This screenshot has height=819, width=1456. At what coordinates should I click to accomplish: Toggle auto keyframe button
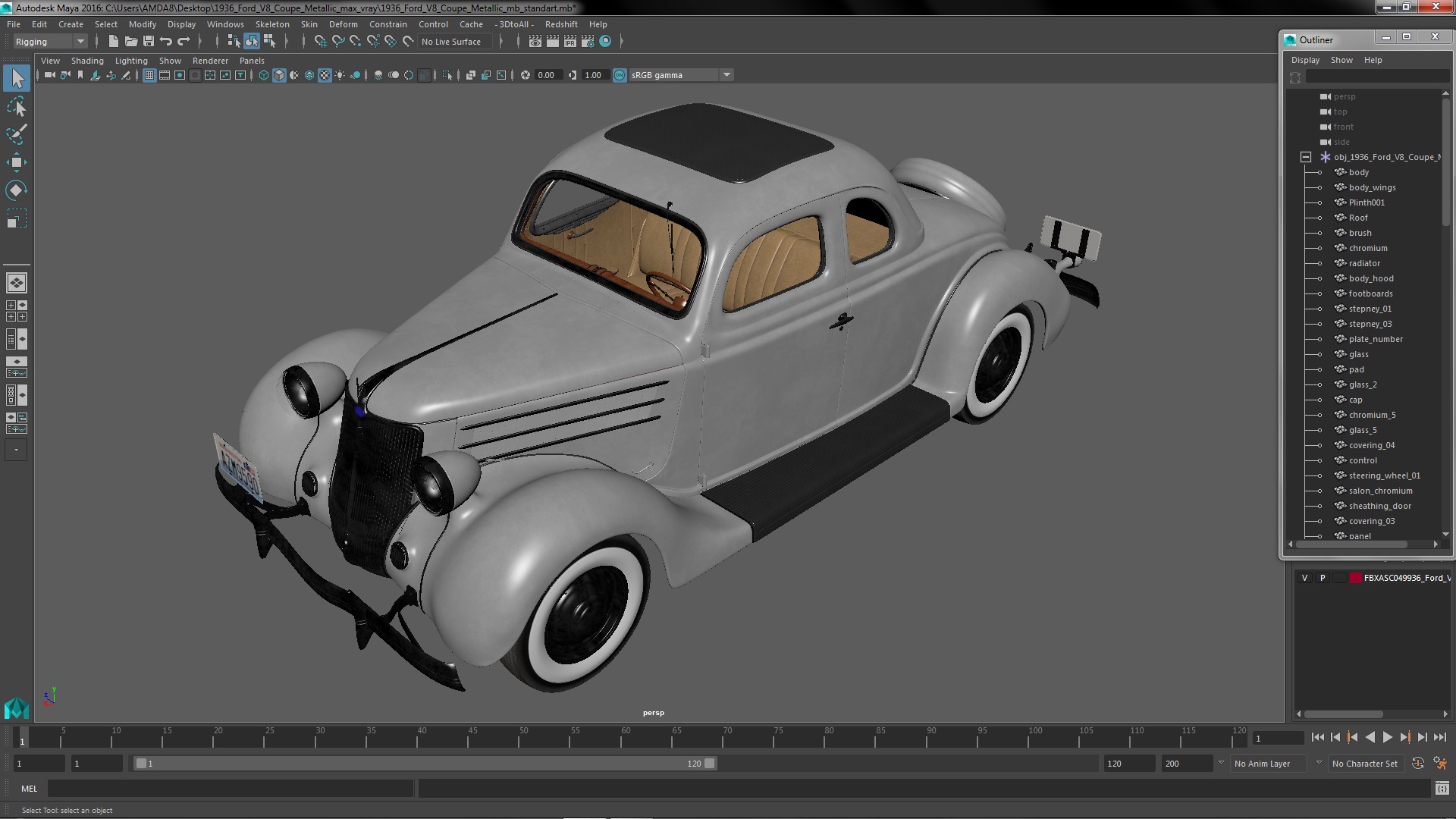[1417, 764]
